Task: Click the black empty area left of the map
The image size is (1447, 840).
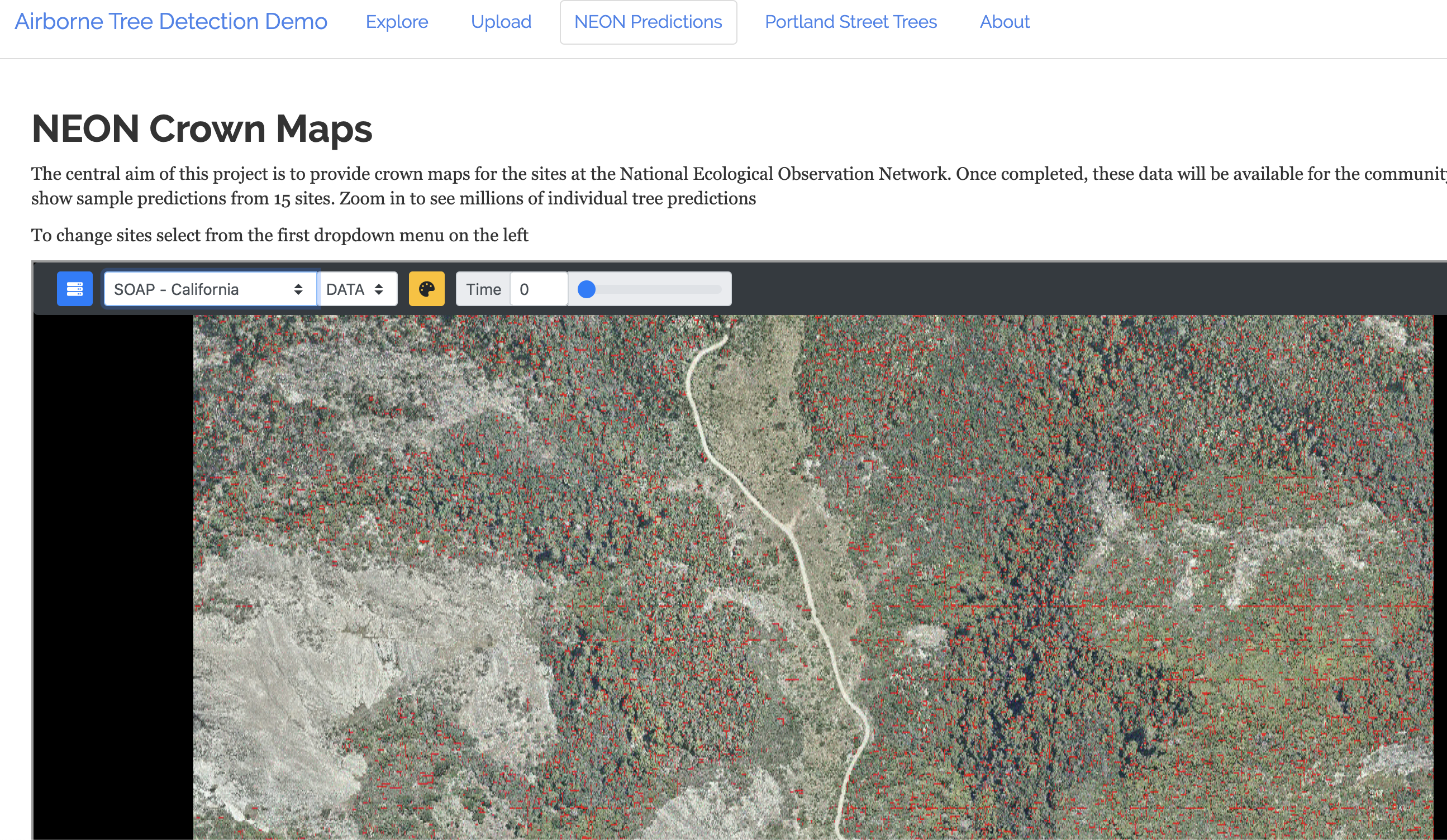Action: (112, 574)
